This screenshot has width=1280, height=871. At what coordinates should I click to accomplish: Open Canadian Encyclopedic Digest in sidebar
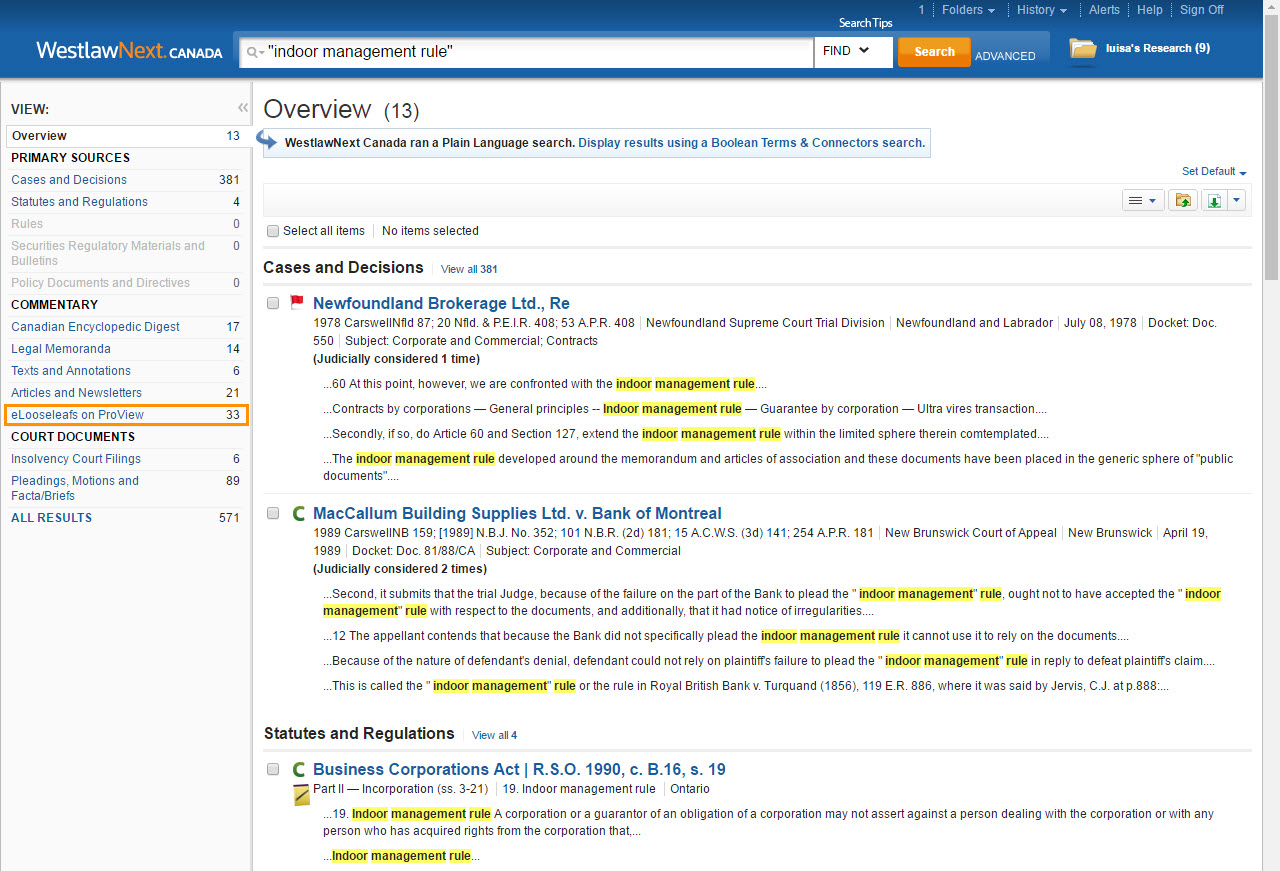(95, 327)
